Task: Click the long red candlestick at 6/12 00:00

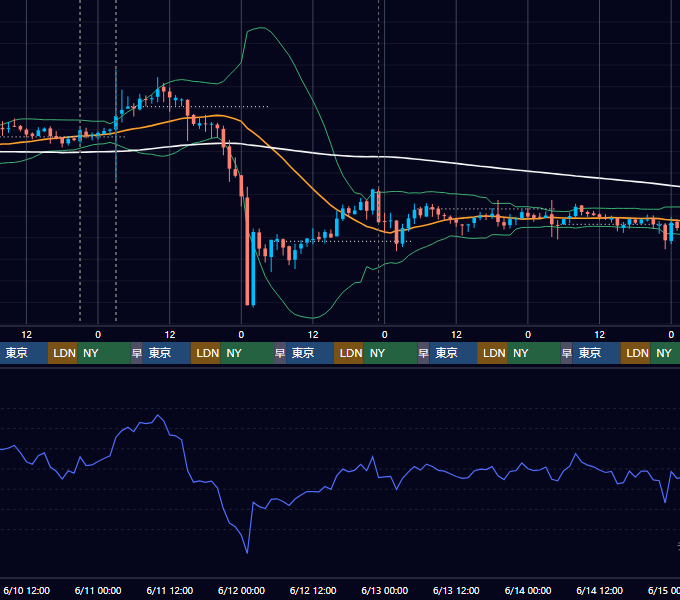Action: 247,251
